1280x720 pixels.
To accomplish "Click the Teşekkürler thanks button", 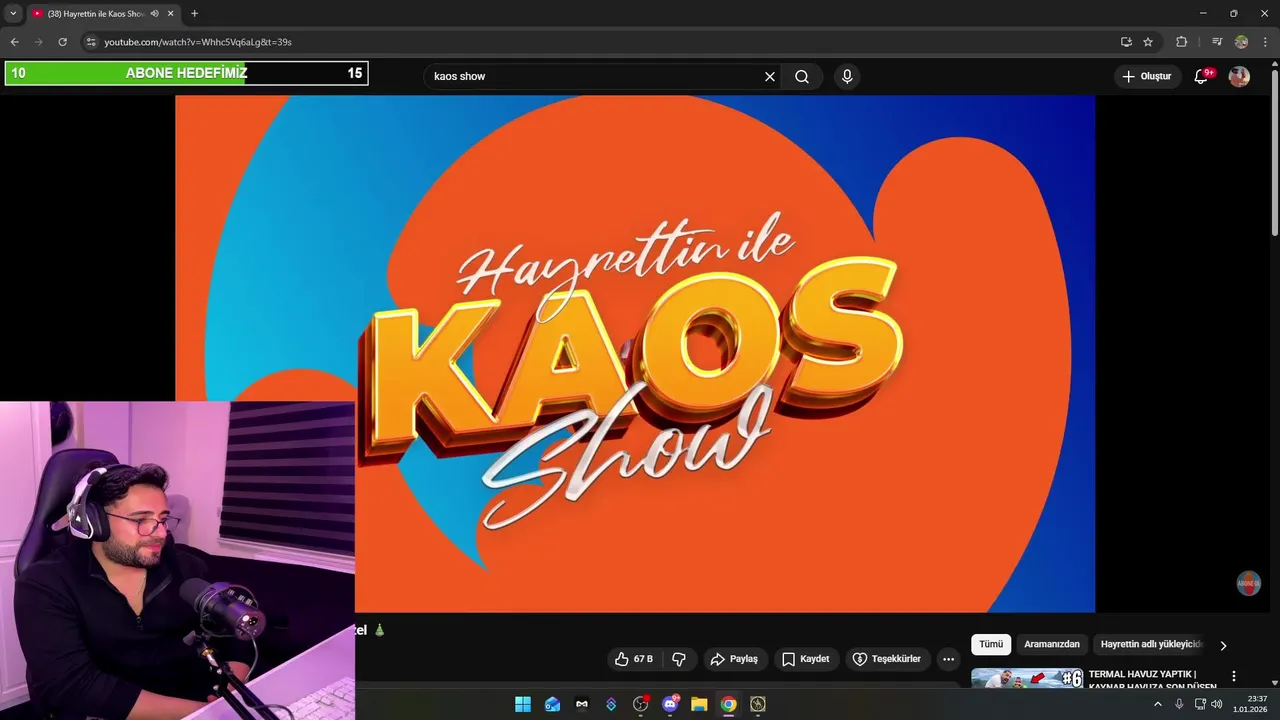I will tap(887, 659).
